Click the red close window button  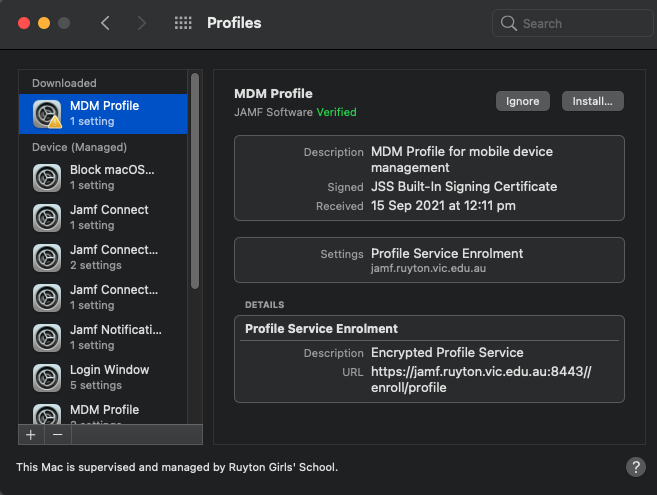pyautogui.click(x=24, y=23)
